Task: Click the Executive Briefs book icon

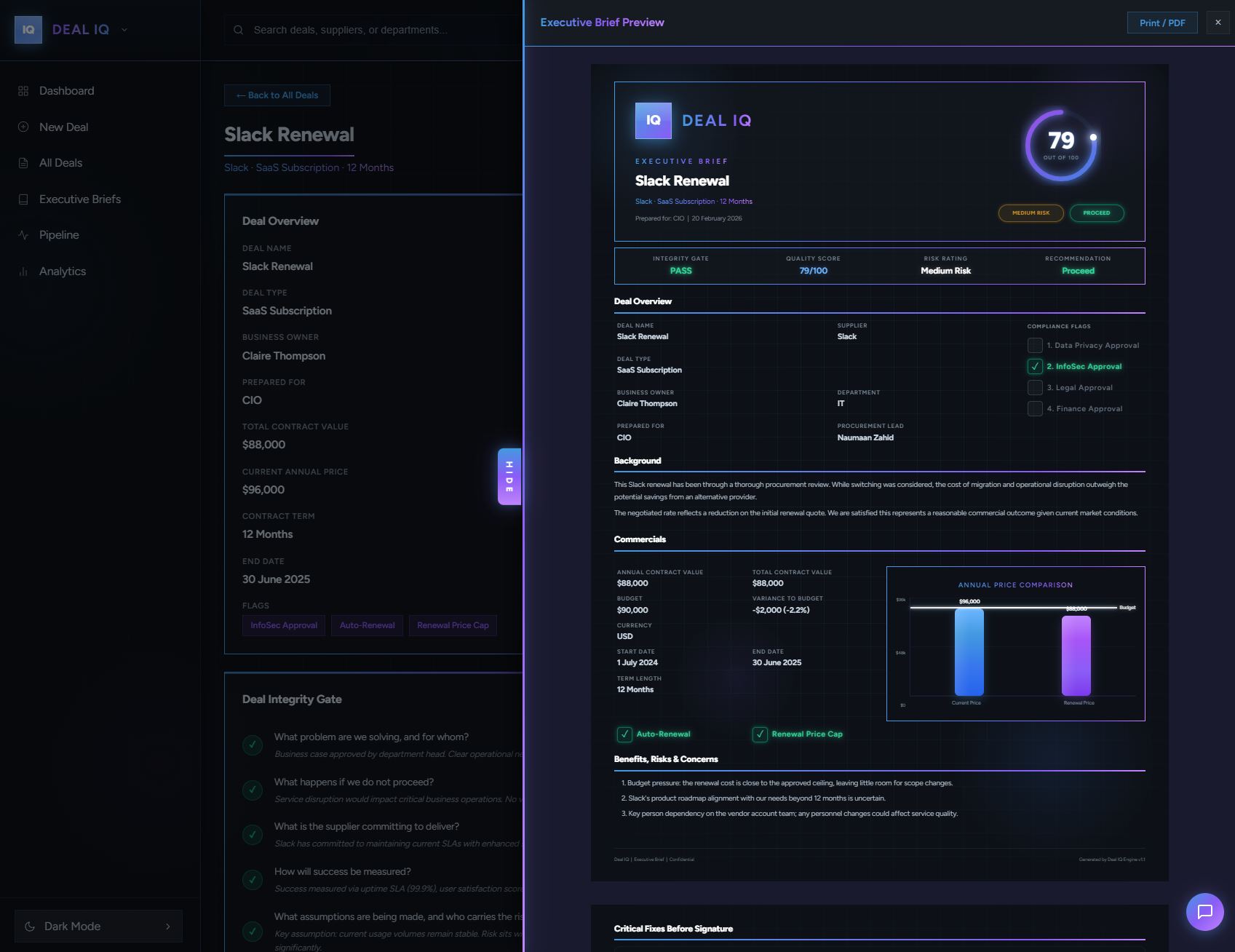Action: pyautogui.click(x=23, y=199)
